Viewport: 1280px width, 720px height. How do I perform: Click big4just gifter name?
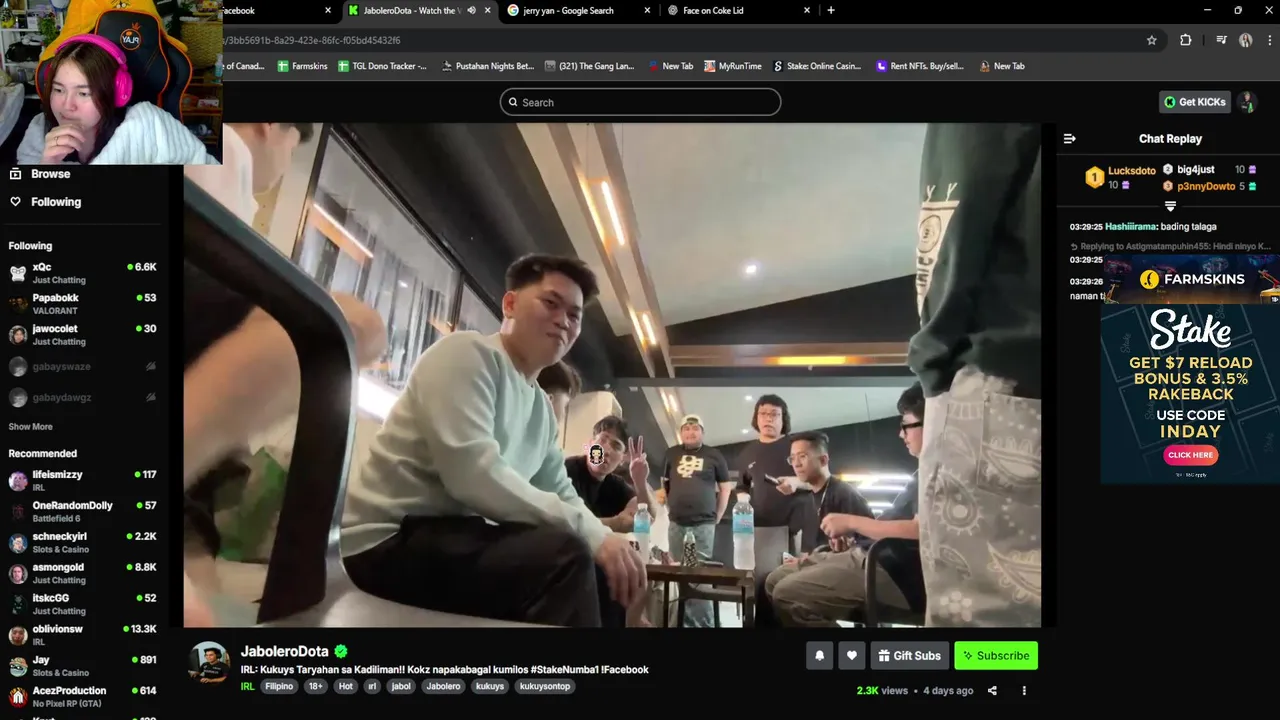[x=1196, y=170]
